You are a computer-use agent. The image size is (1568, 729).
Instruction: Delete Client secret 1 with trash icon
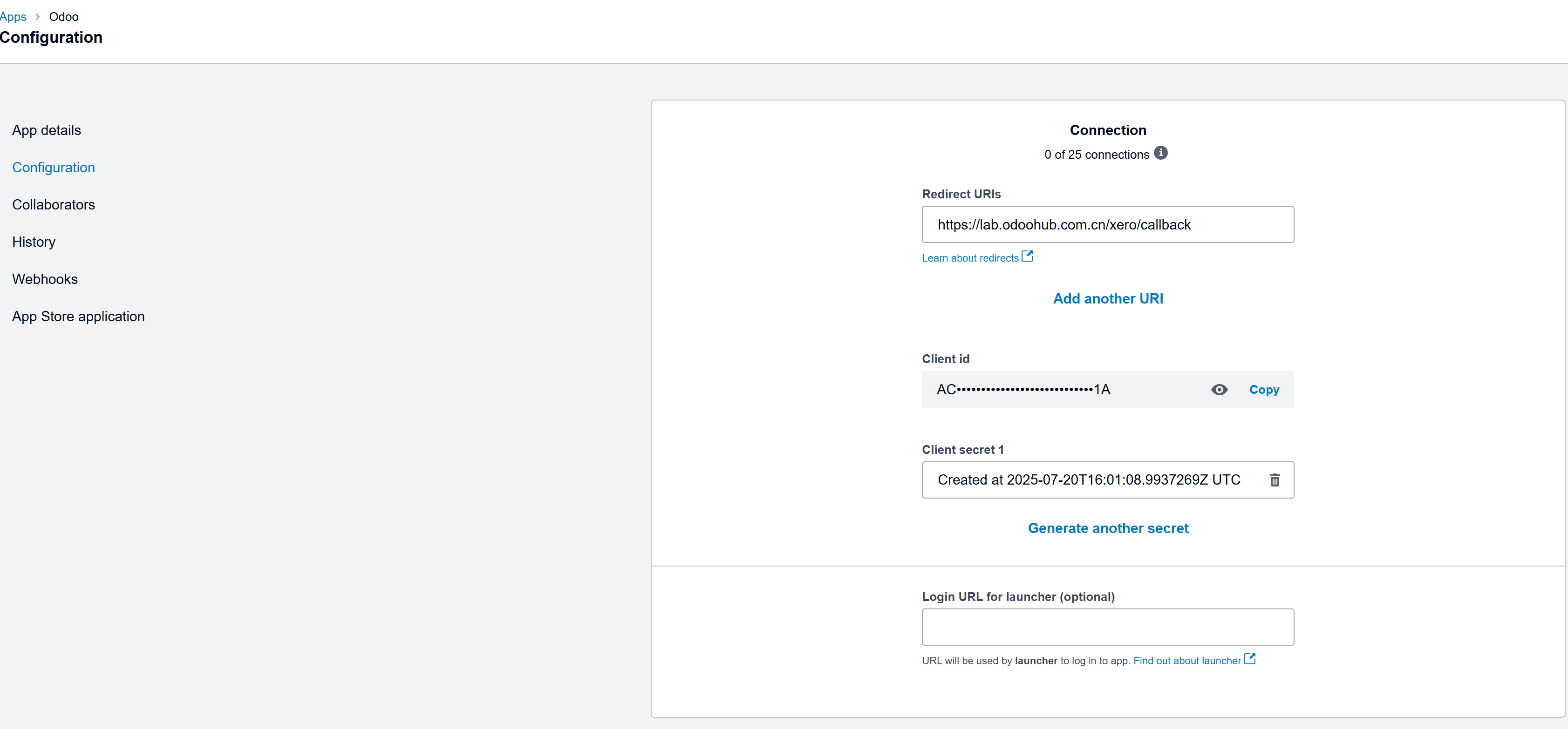pos(1275,480)
